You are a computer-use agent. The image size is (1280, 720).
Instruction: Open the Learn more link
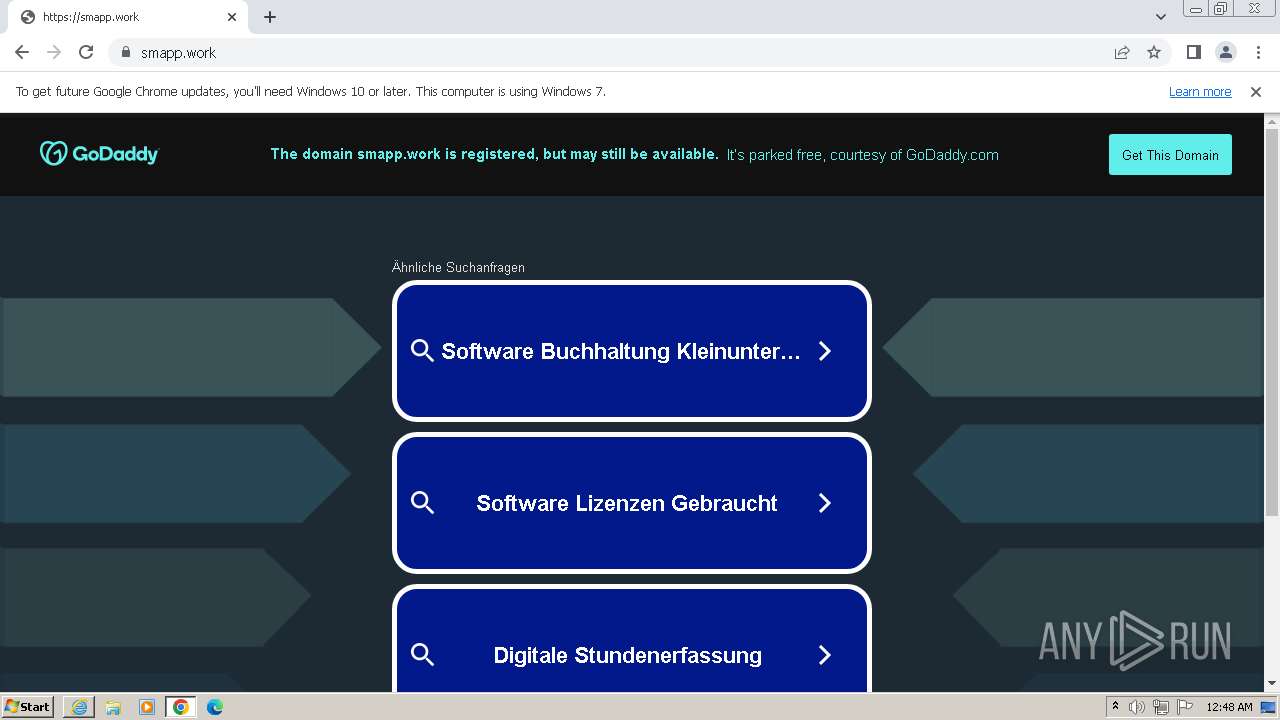[x=1200, y=91]
